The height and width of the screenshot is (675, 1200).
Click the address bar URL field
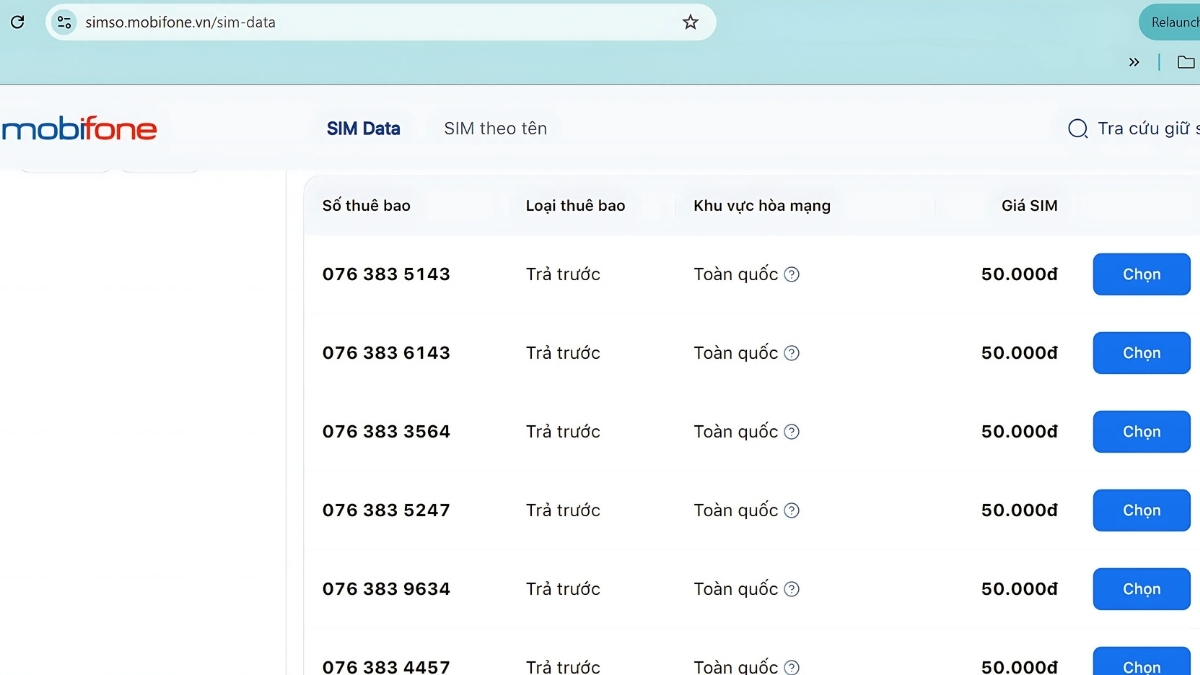coord(380,22)
